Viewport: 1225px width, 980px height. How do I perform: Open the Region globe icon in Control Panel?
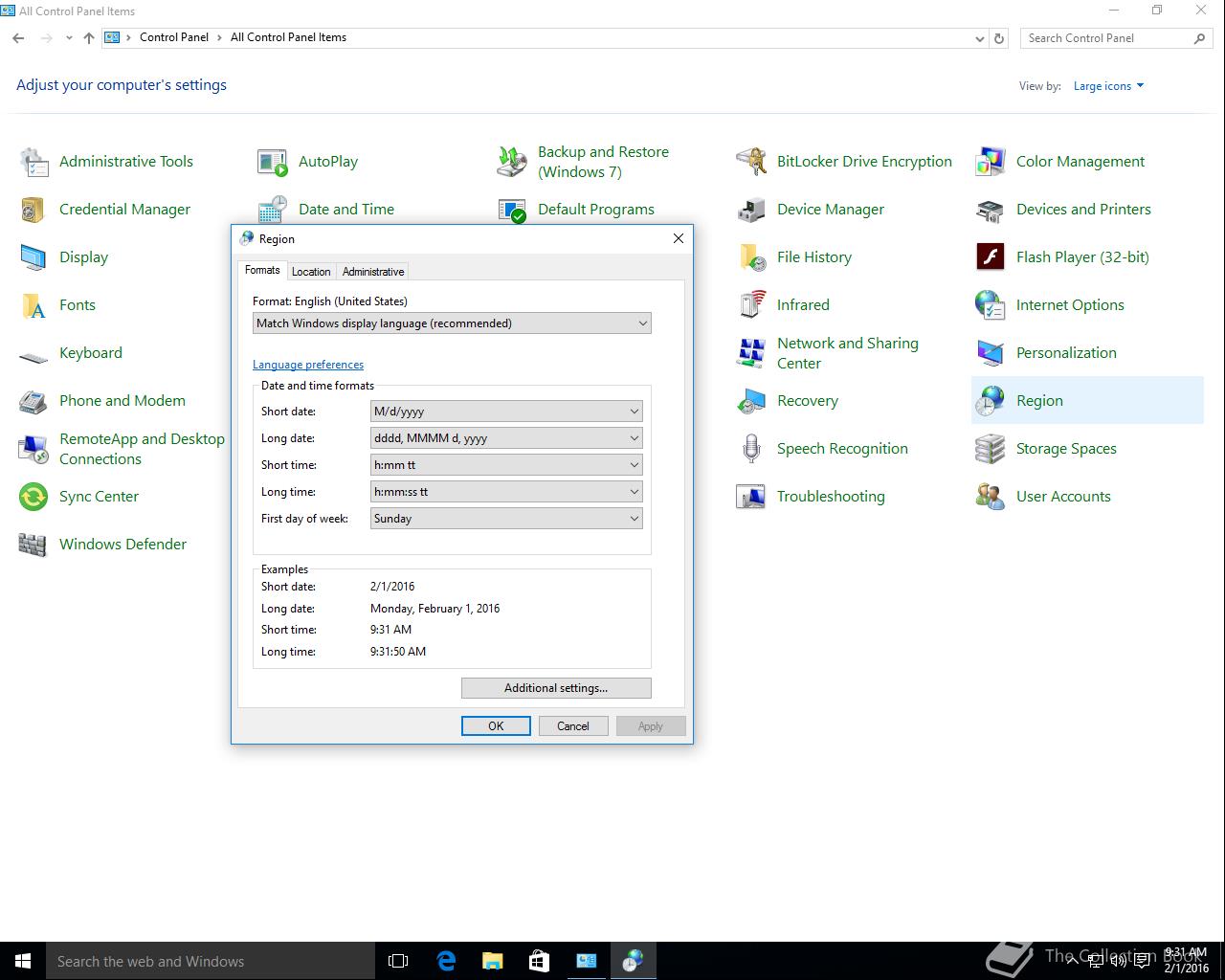[x=991, y=401]
